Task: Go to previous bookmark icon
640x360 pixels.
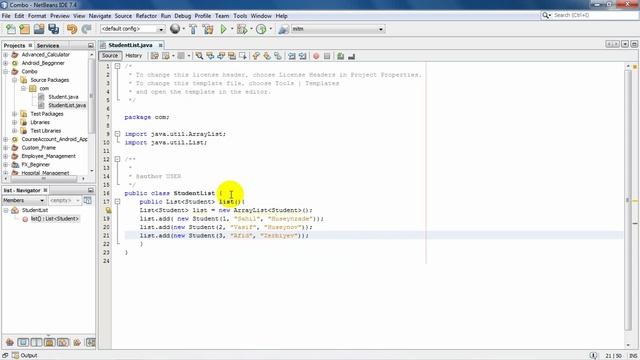Action: pyautogui.click(x=256, y=56)
